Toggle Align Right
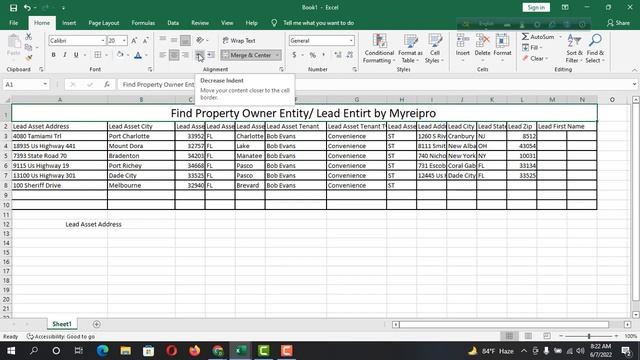Screen dimensions: 640x360 [185, 55]
